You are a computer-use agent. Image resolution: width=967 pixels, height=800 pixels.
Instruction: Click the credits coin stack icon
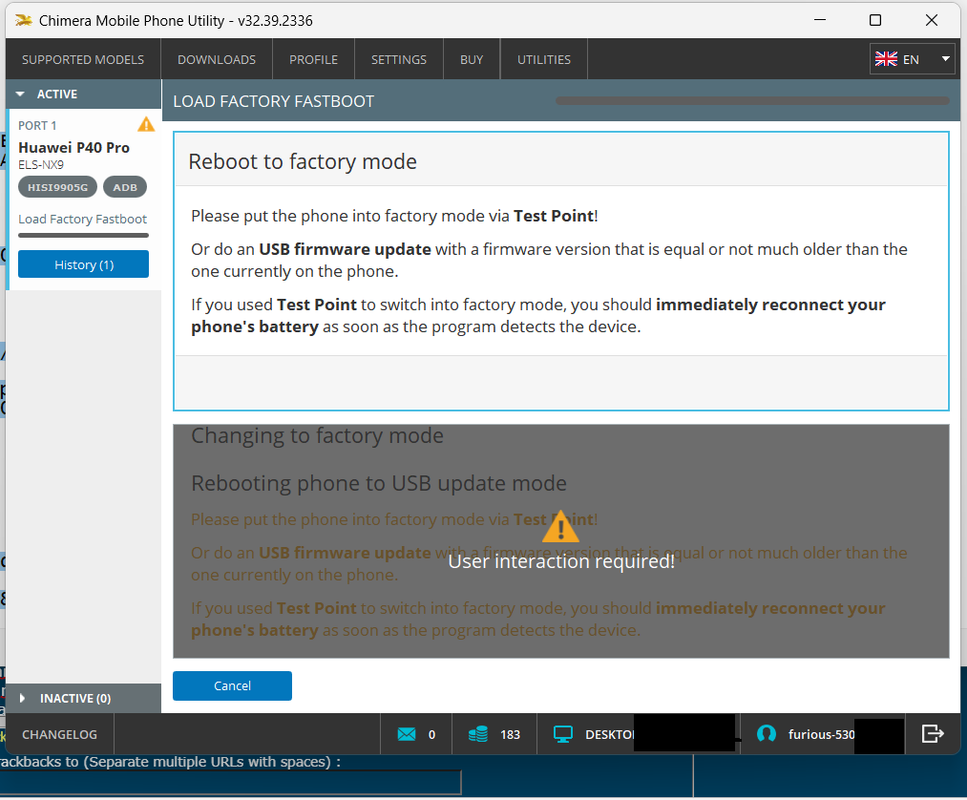coord(478,735)
